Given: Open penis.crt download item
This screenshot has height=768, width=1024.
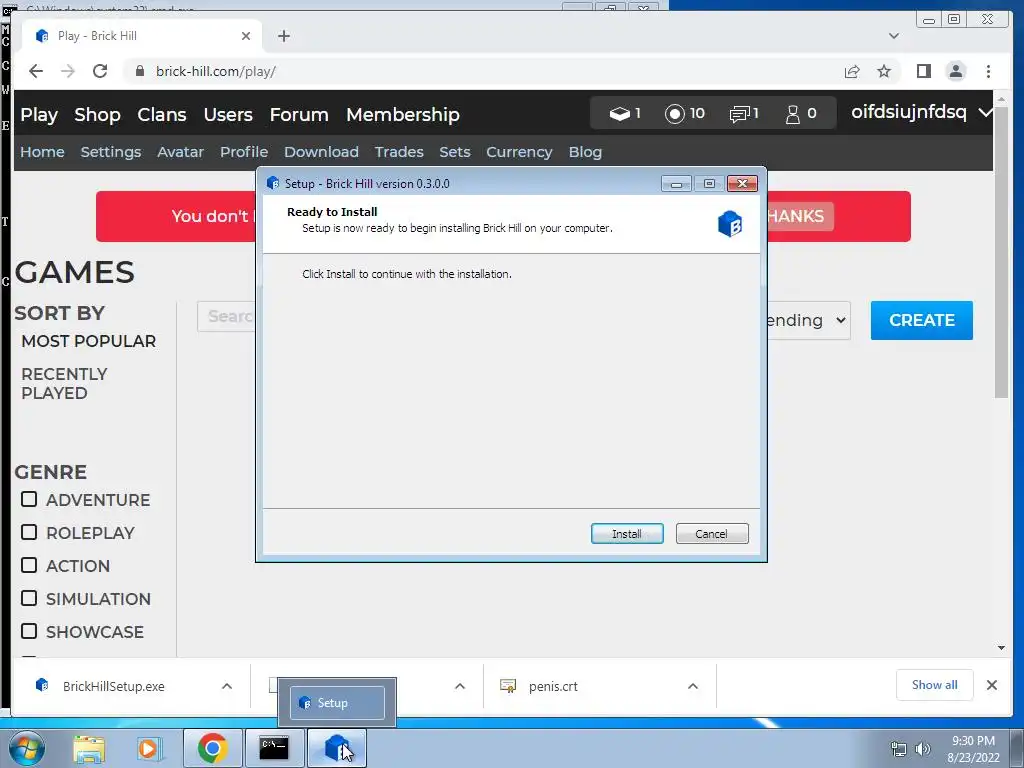Looking at the screenshot, I should 553,686.
